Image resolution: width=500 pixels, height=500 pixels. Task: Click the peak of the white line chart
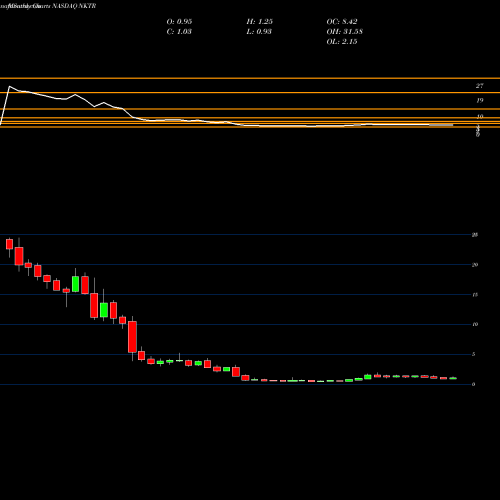point(9,87)
